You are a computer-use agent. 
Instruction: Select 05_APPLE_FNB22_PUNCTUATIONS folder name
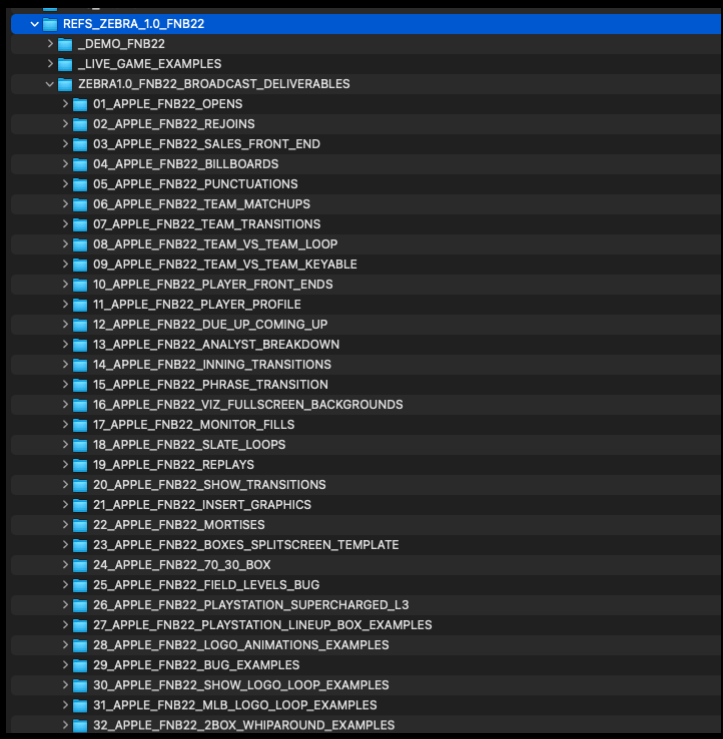tap(196, 184)
